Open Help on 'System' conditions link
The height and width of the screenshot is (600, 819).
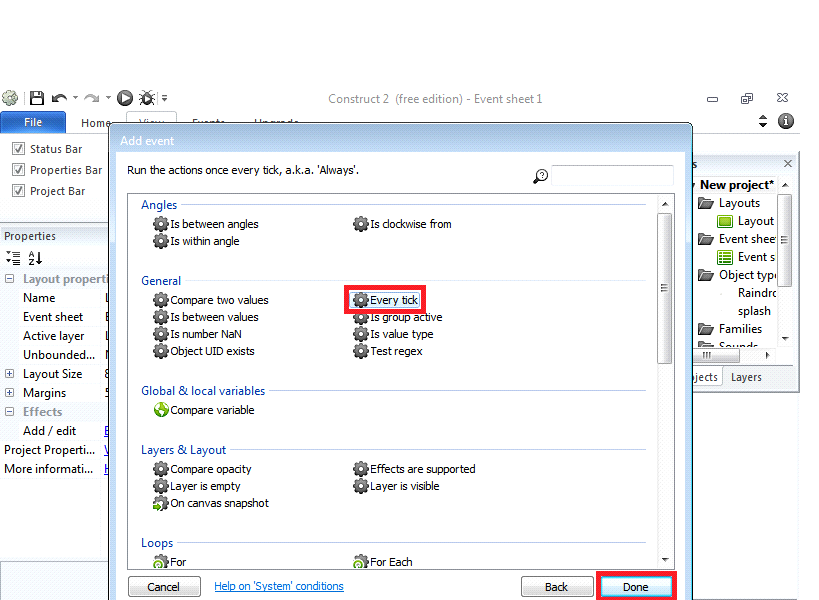279,586
